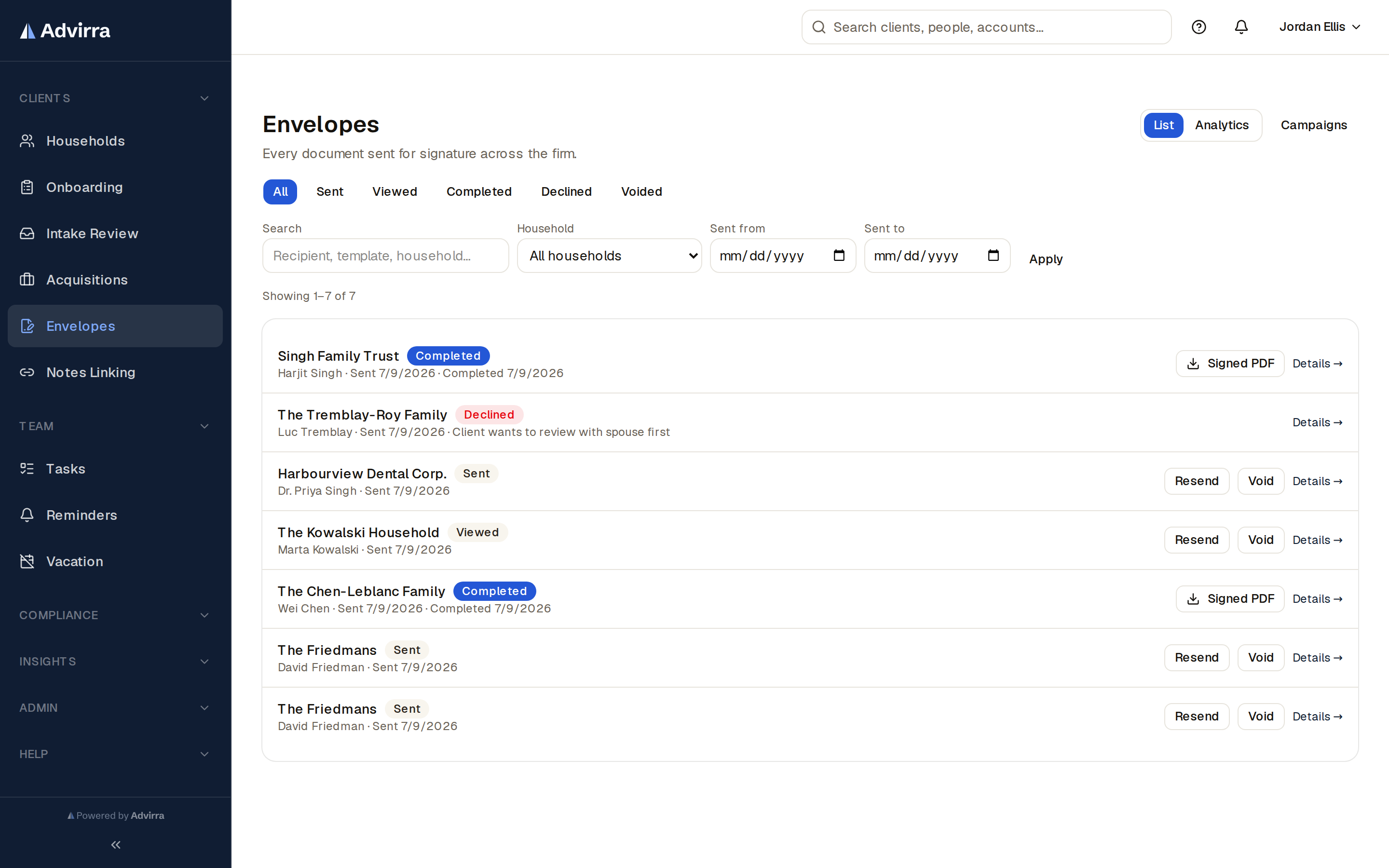This screenshot has height=868, width=1389.
Task: Click Apply to filter envelopes
Action: [x=1046, y=259]
